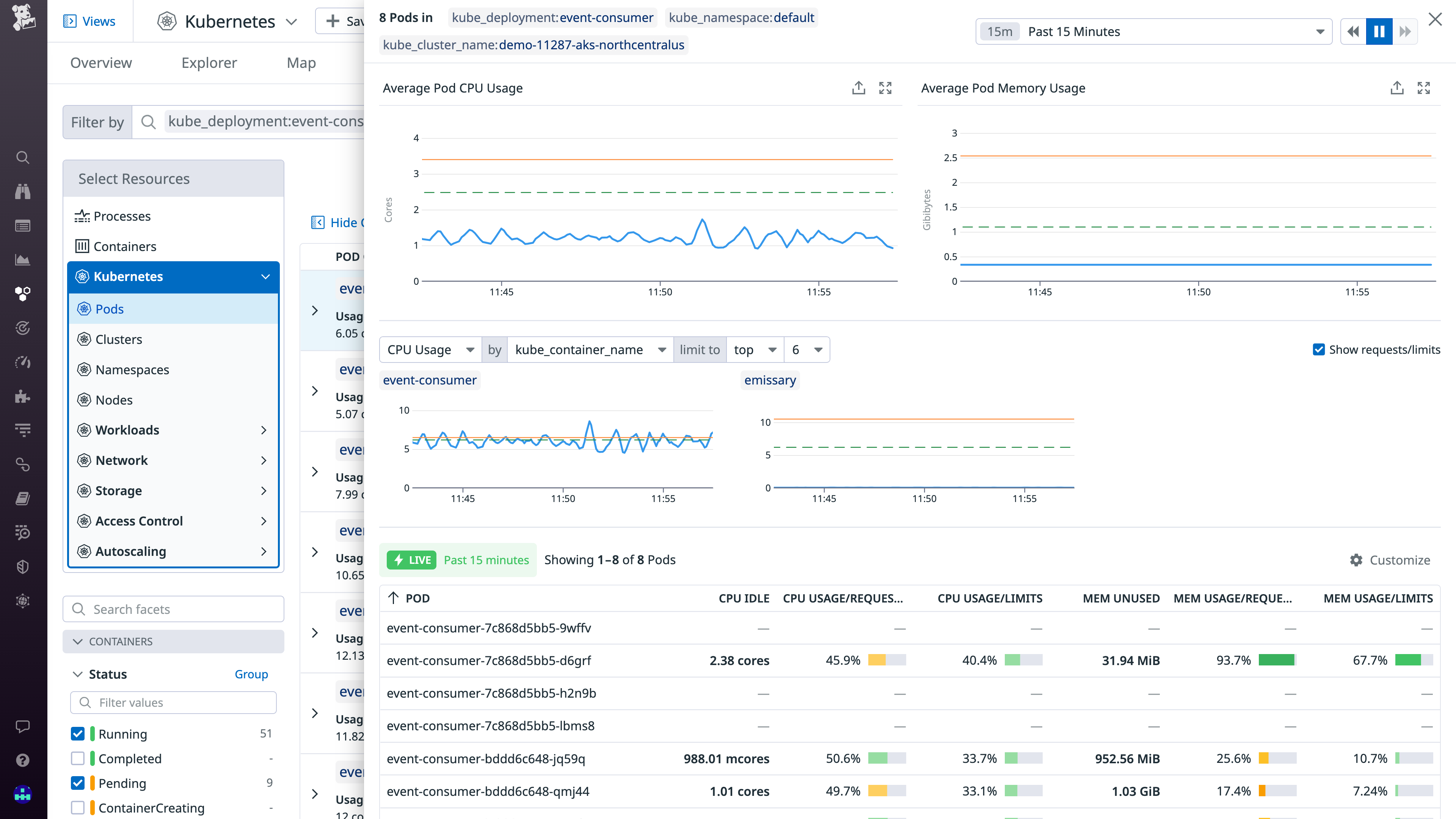Image resolution: width=1456 pixels, height=819 pixels.
Task: Click the Group link next to Status
Action: [251, 674]
